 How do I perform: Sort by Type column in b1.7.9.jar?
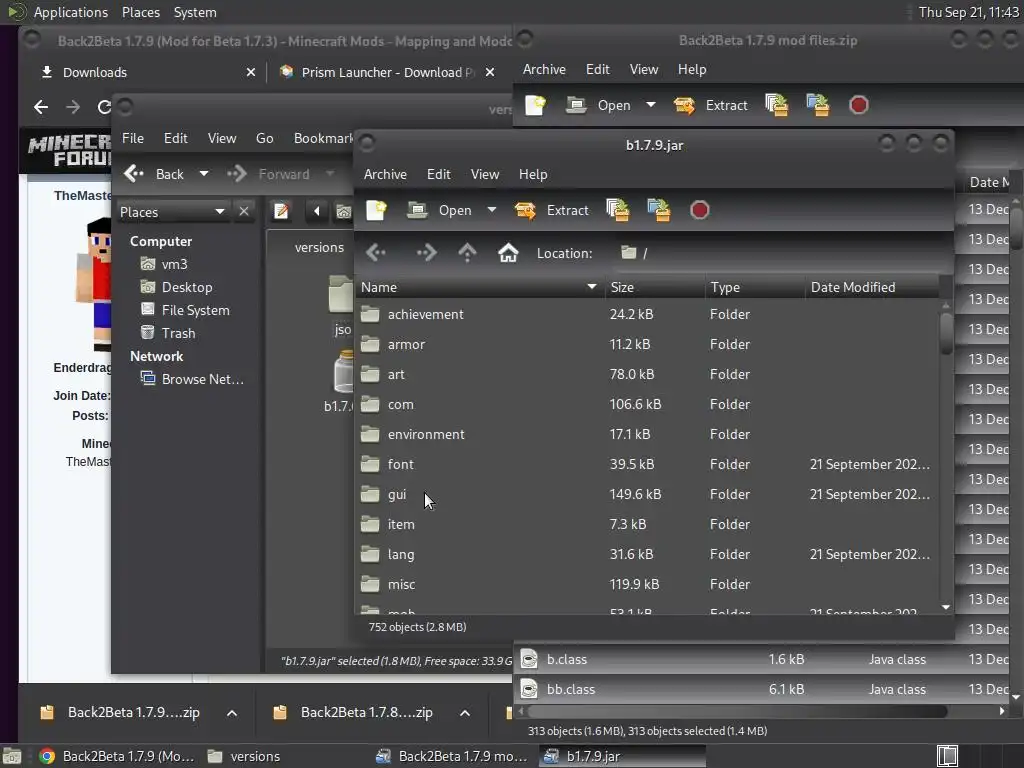click(754, 287)
